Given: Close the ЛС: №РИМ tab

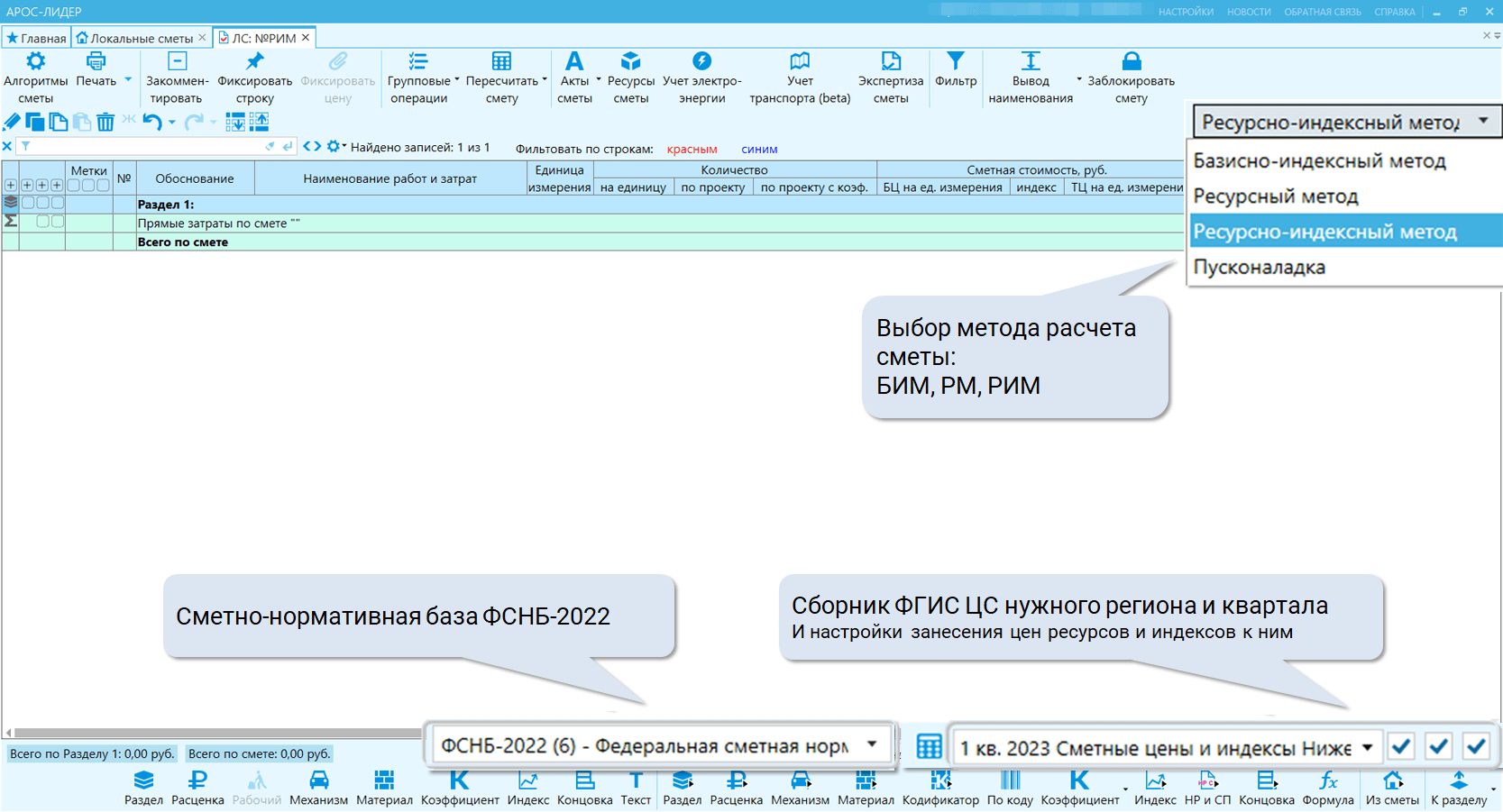Looking at the screenshot, I should [306, 37].
